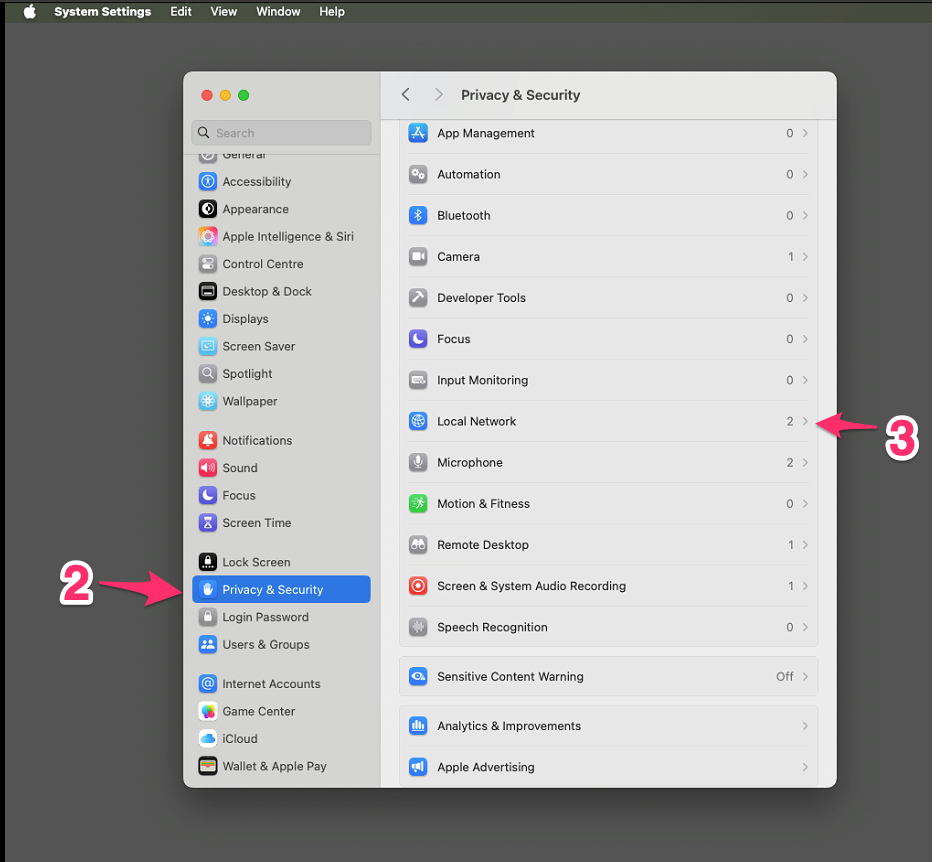This screenshot has width=937, height=862.
Task: Open the Remote Desktop row label
Action: 483,545
